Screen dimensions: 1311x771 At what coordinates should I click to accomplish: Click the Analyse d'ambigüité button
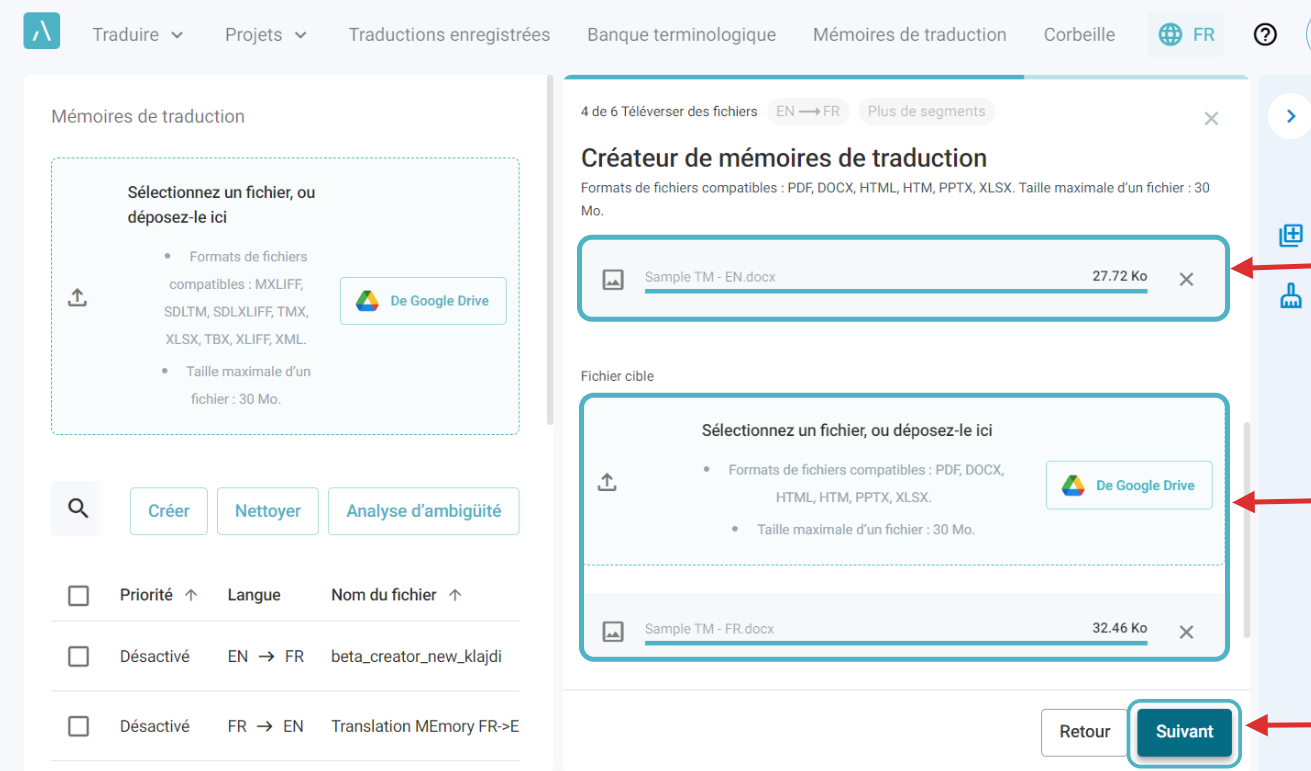(x=424, y=511)
